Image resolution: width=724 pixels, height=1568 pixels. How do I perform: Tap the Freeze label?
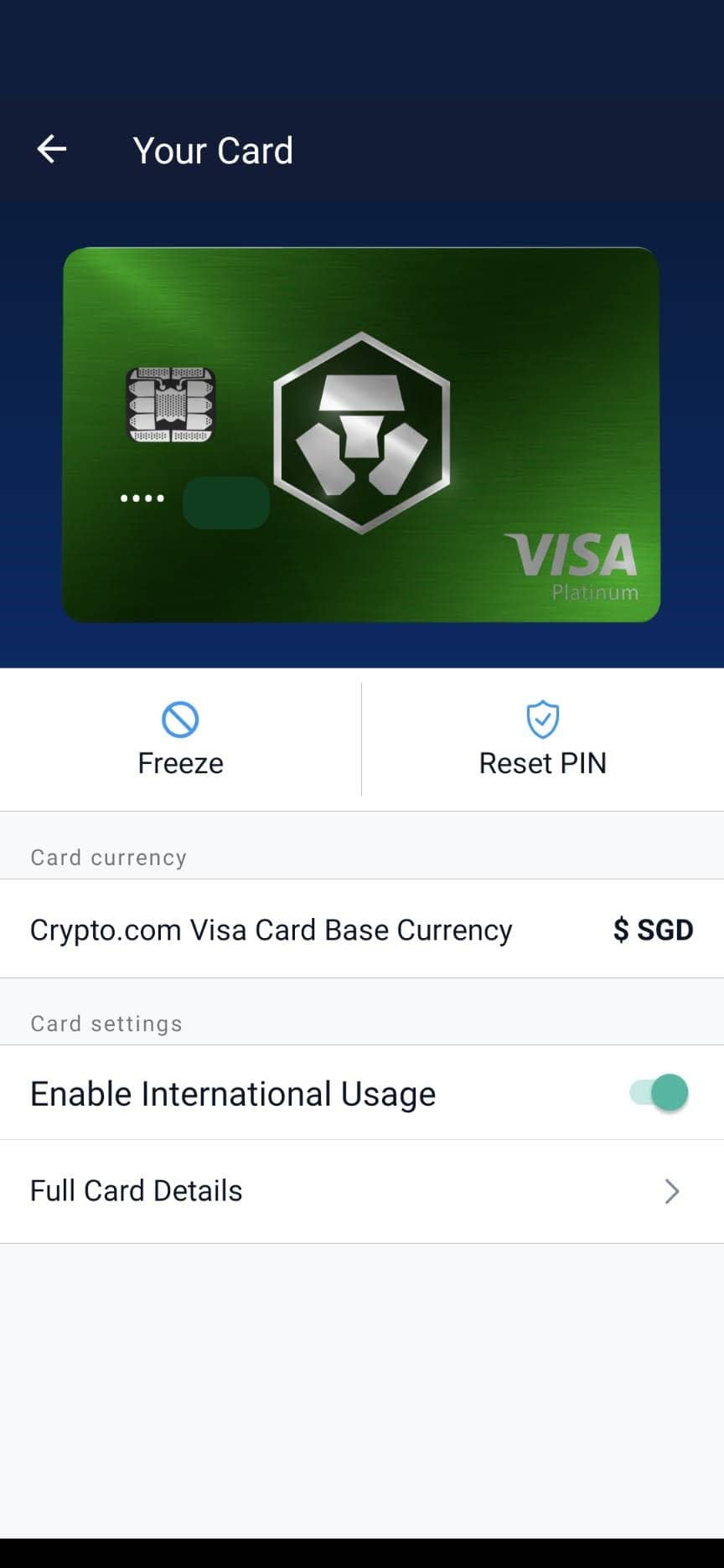click(x=180, y=763)
